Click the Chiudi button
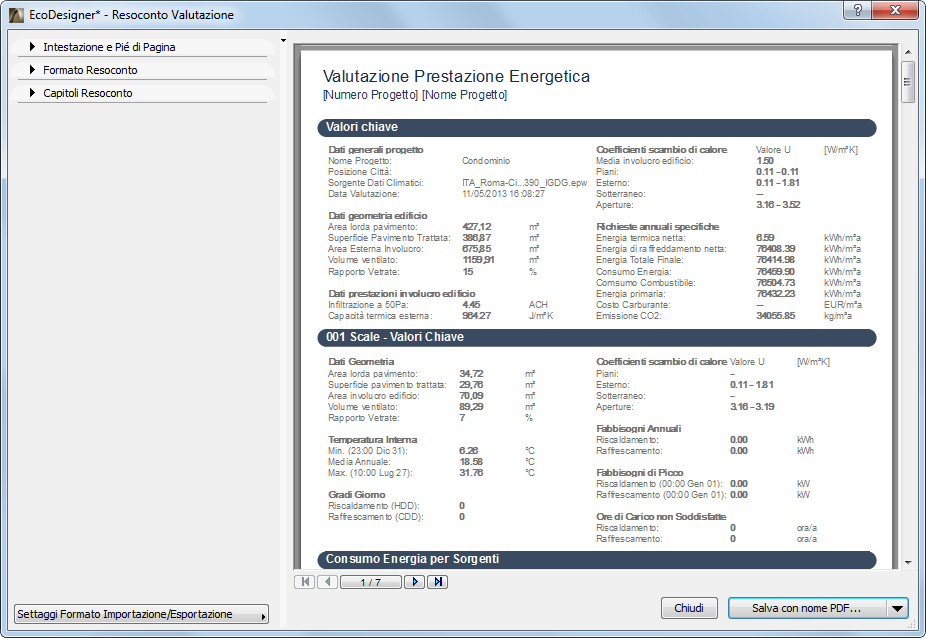Screen dimensions: 926x638 point(689,608)
